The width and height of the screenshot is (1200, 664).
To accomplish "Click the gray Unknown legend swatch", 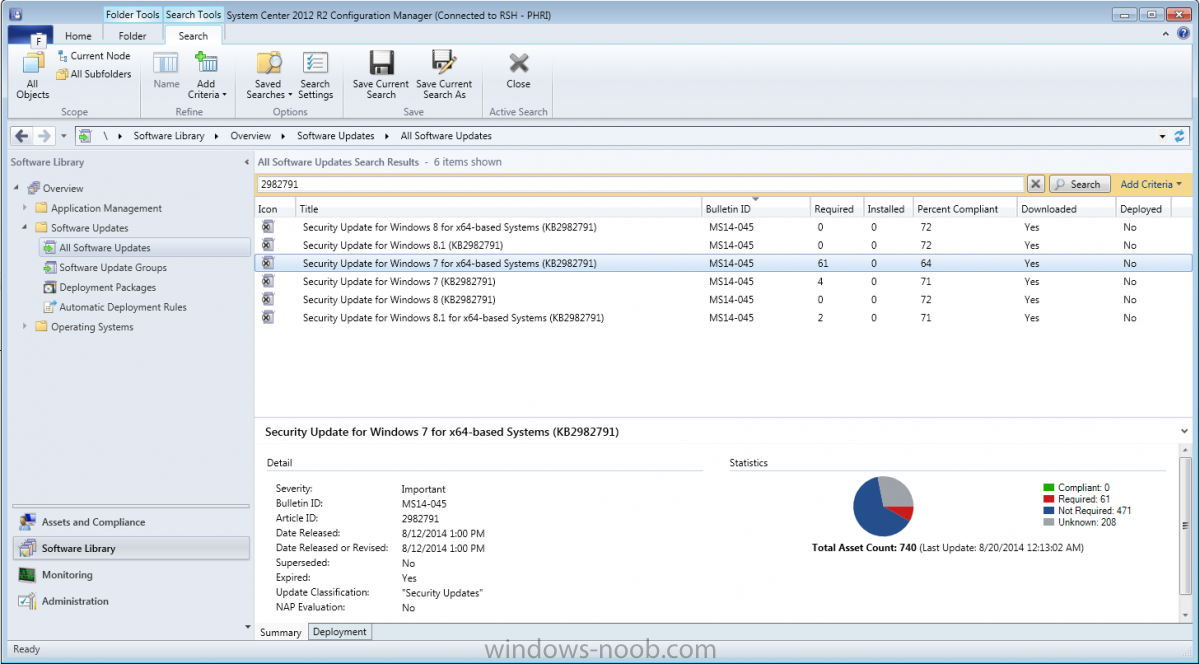I will (x=1049, y=522).
